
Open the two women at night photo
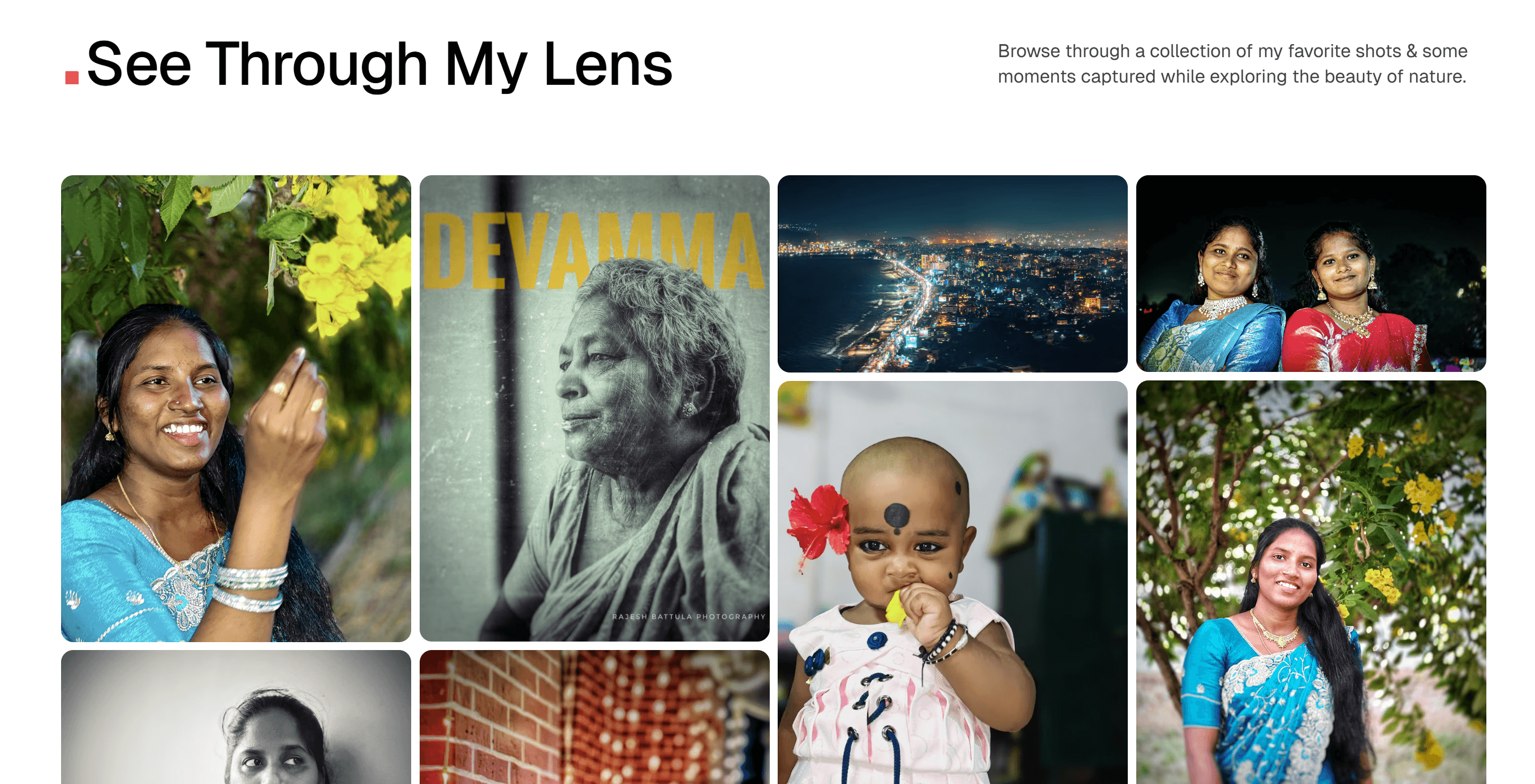coord(1311,274)
